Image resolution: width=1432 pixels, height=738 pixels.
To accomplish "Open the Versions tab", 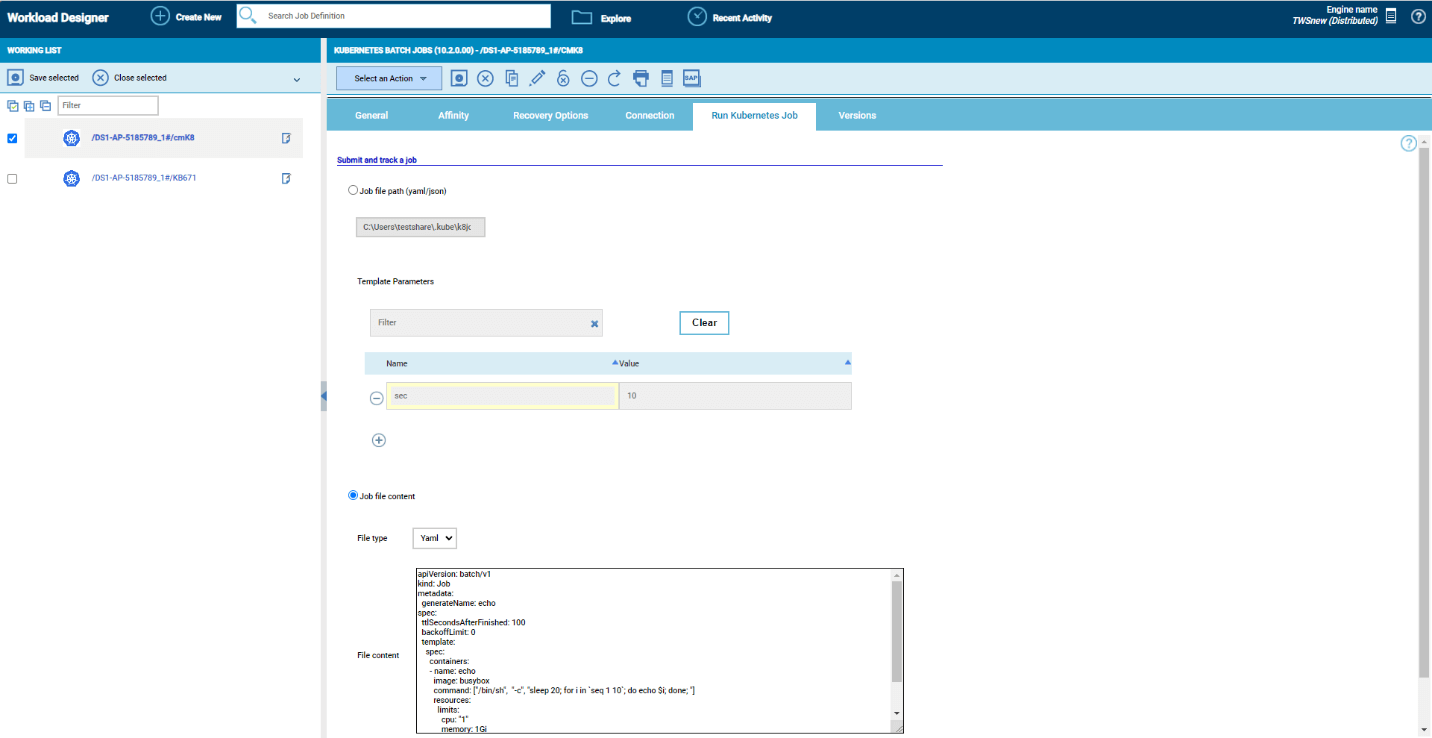I will [857, 115].
